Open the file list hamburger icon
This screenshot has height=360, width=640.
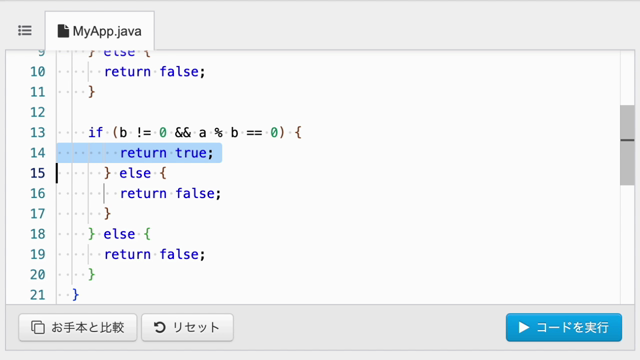[x=25, y=31]
